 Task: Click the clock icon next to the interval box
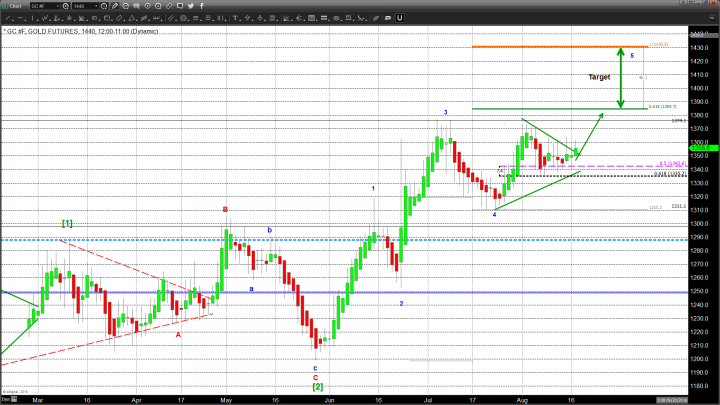(104, 6)
